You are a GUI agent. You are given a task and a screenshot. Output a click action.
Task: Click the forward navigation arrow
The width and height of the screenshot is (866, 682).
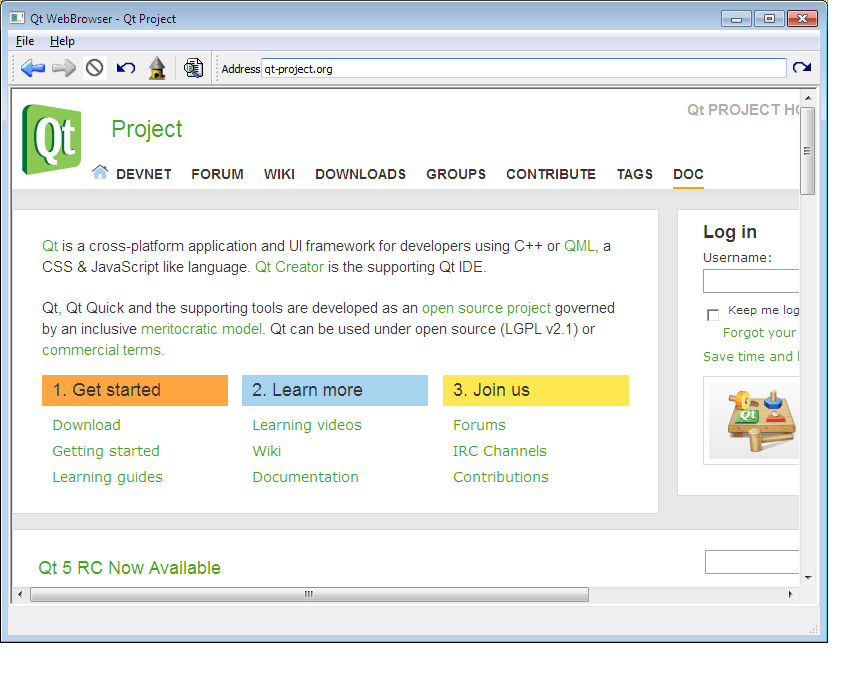[62, 67]
